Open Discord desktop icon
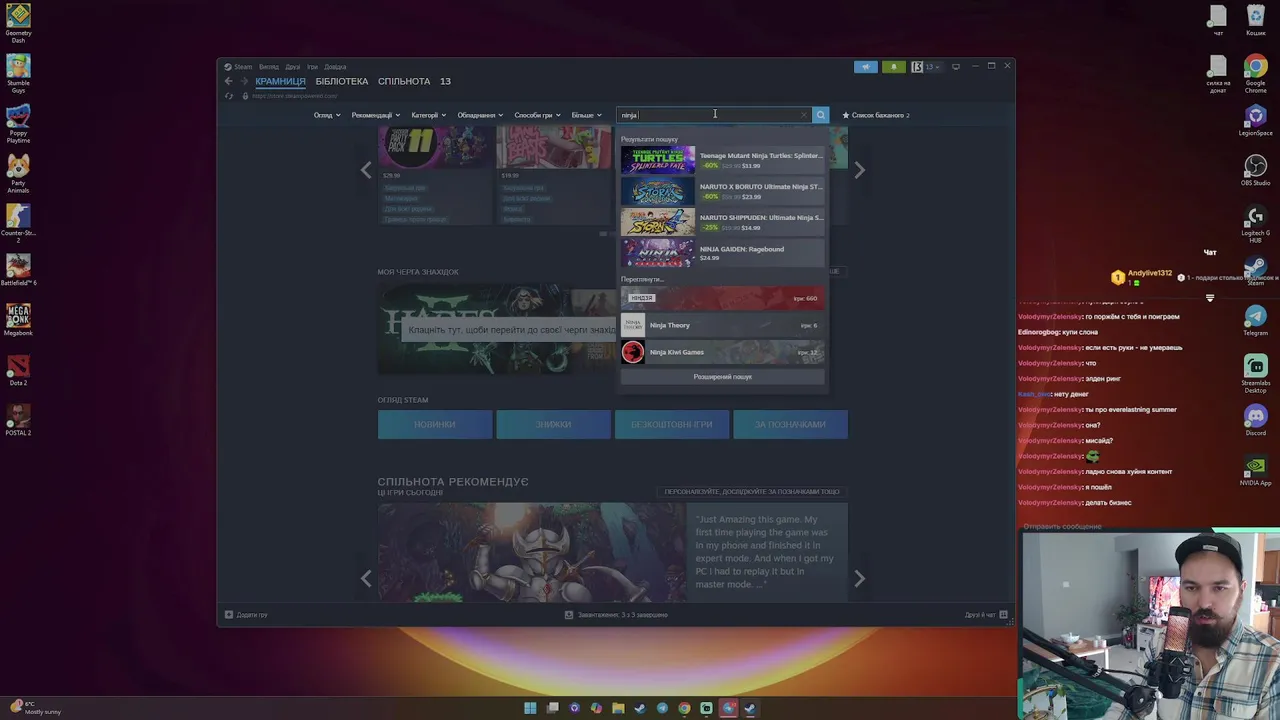This screenshot has width=1280, height=720. tap(1255, 418)
